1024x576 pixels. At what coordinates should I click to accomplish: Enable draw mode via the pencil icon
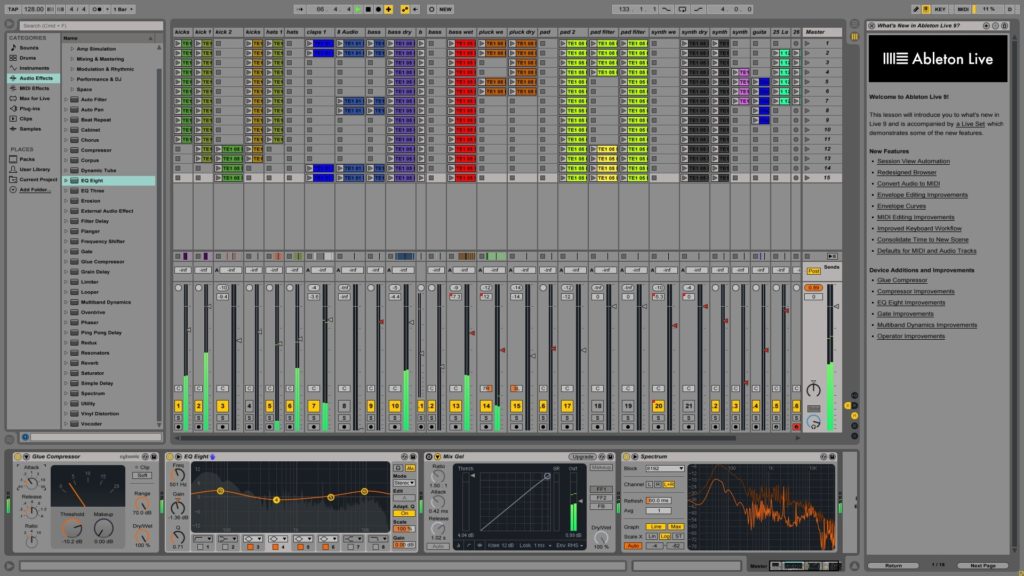point(916,8)
